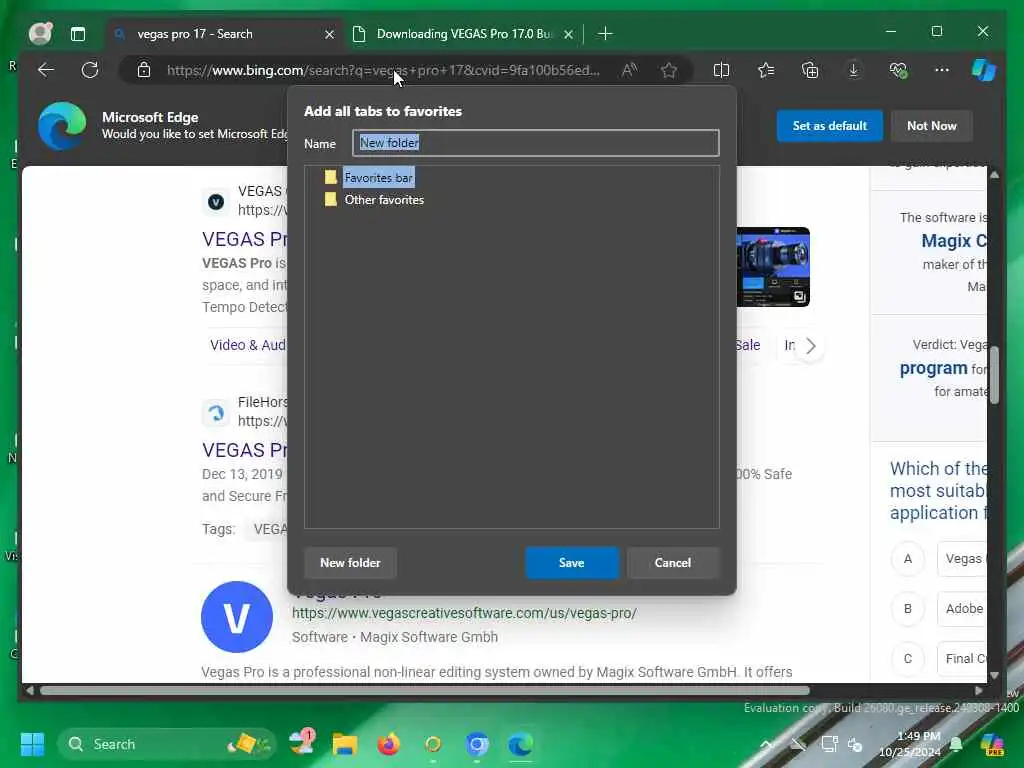Select the 'Favorites bar' folder

[378, 178]
